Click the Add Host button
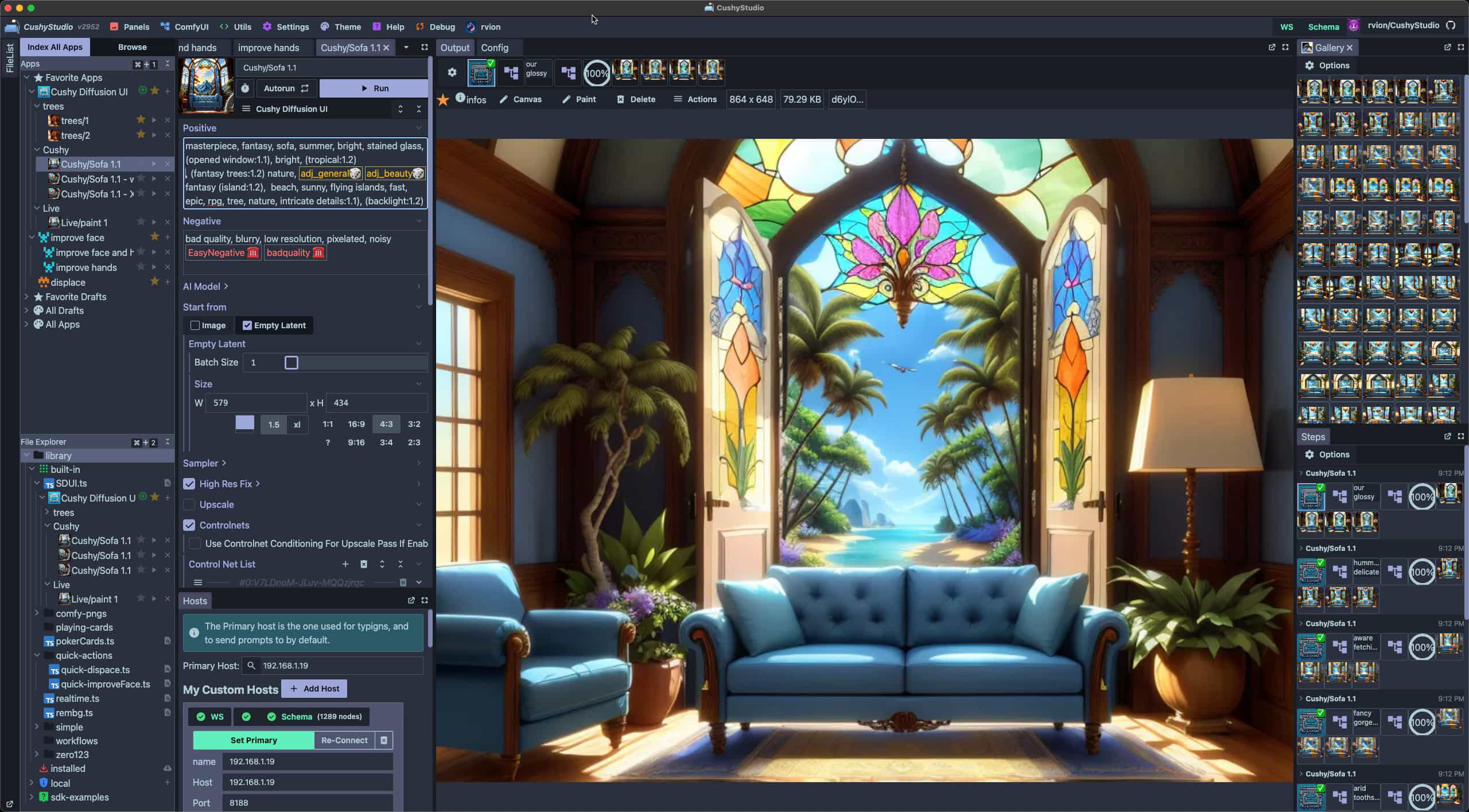 314,689
